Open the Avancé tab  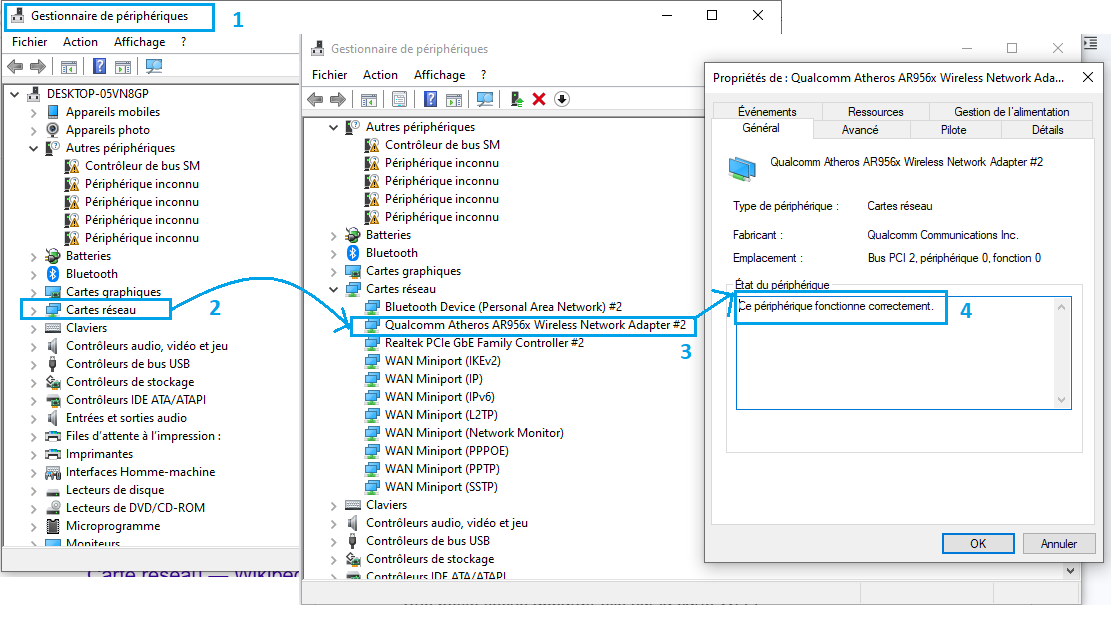pyautogui.click(x=860, y=130)
